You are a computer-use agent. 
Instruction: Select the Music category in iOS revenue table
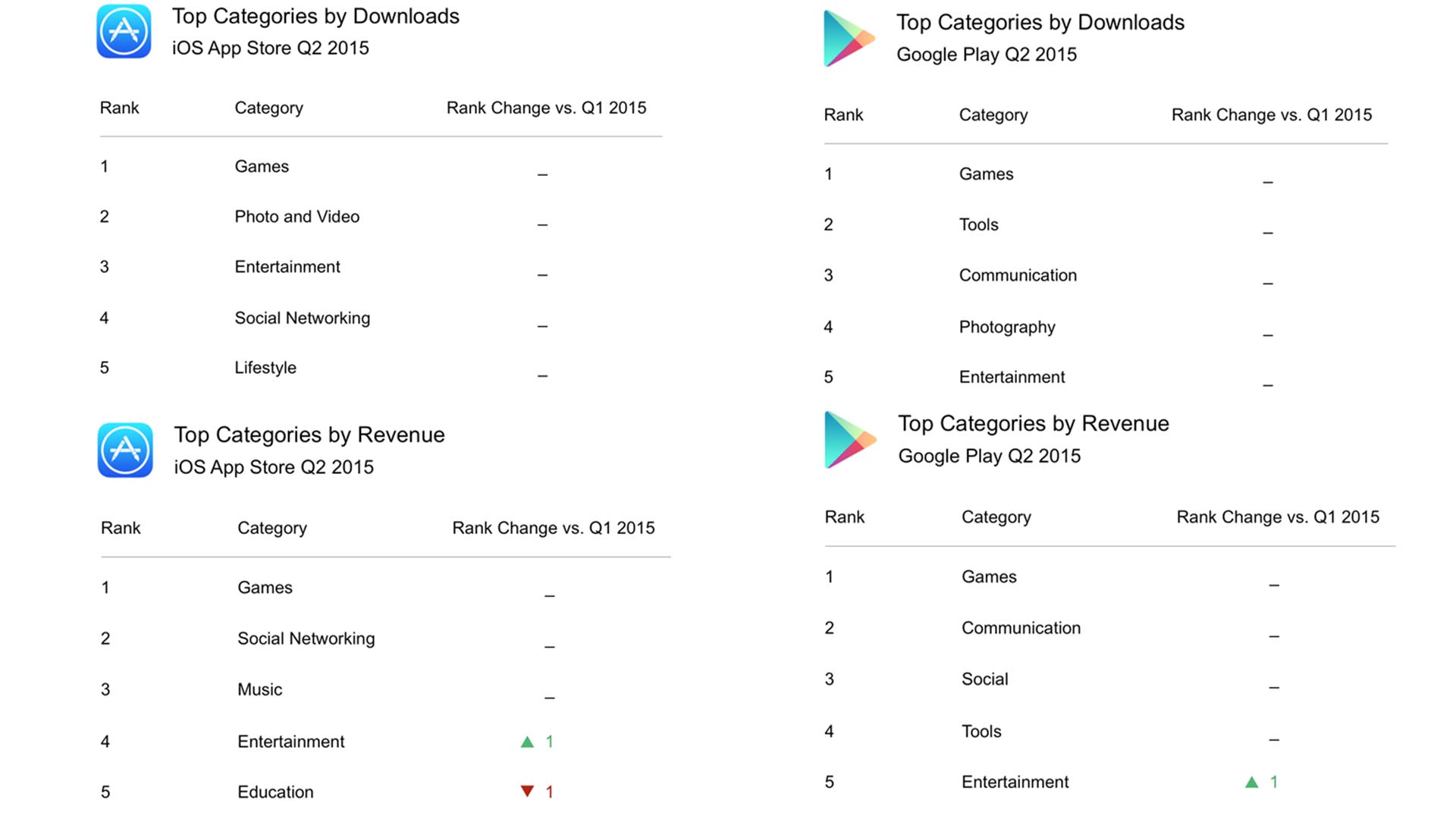coord(259,689)
